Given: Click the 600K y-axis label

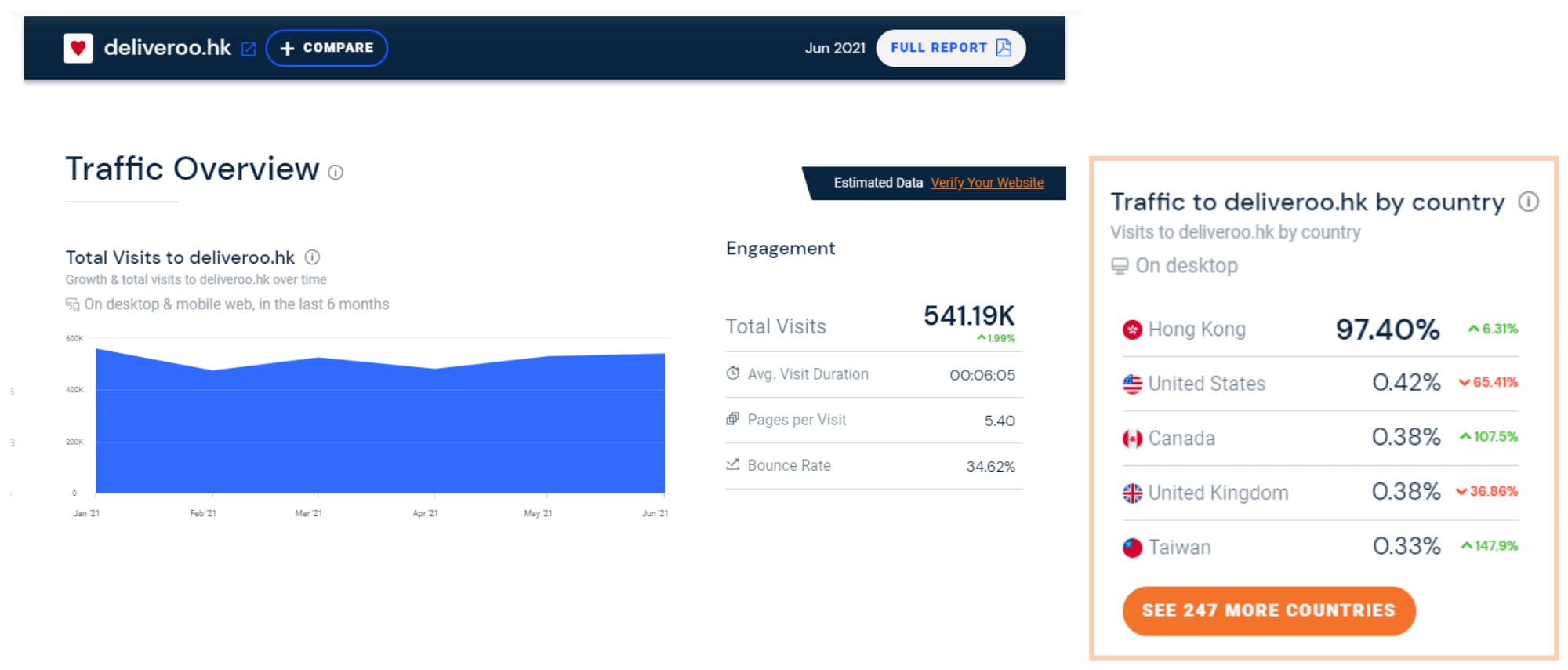Looking at the screenshot, I should [x=74, y=338].
